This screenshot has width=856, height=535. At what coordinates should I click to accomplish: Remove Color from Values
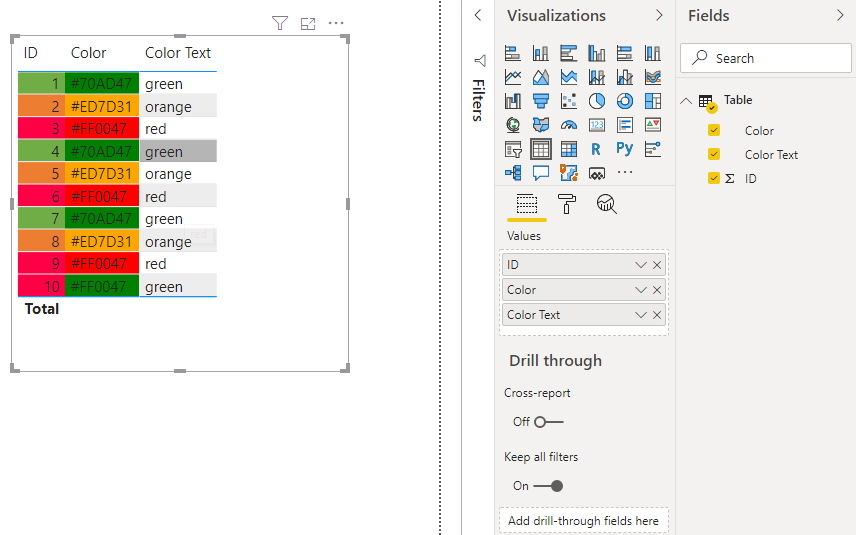(x=657, y=290)
